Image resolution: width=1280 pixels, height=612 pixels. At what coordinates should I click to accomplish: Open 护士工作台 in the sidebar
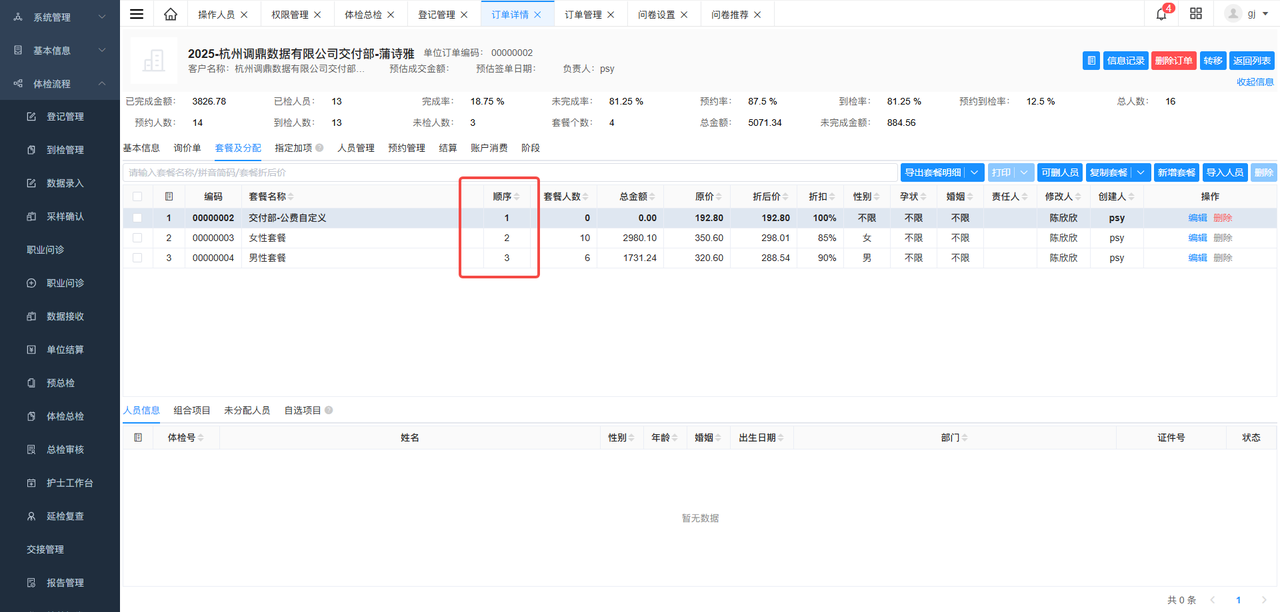[x=69, y=483]
